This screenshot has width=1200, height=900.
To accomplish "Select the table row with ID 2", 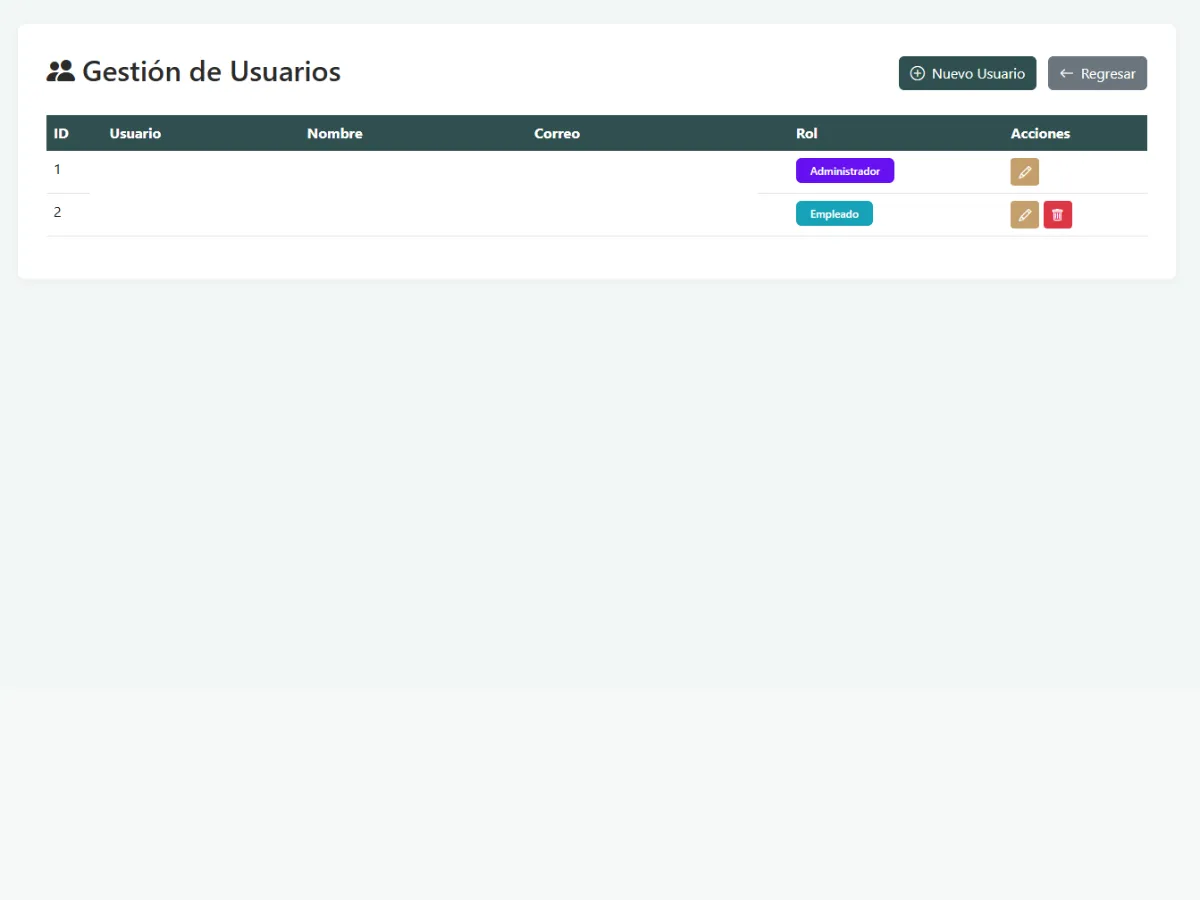I will 400,213.
